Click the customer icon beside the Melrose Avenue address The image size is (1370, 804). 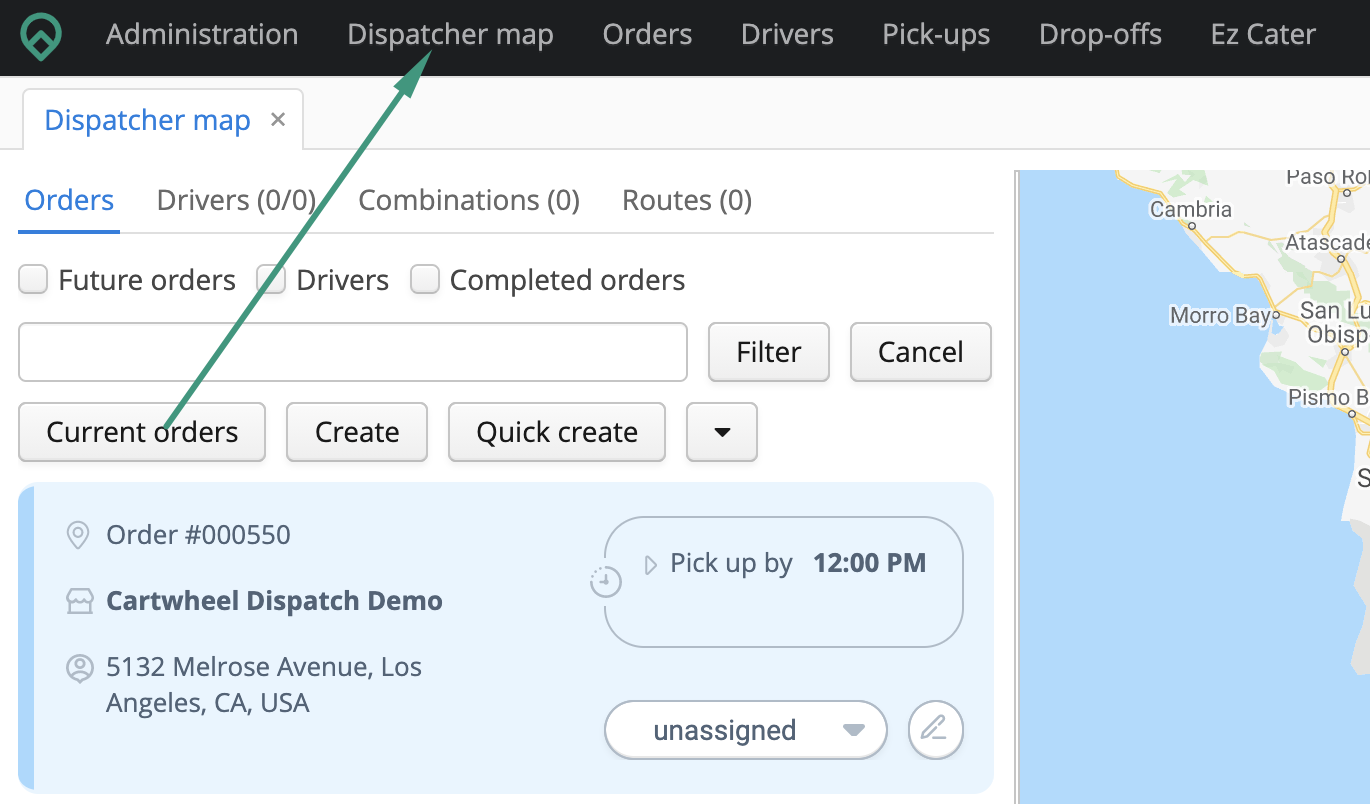pos(77,668)
